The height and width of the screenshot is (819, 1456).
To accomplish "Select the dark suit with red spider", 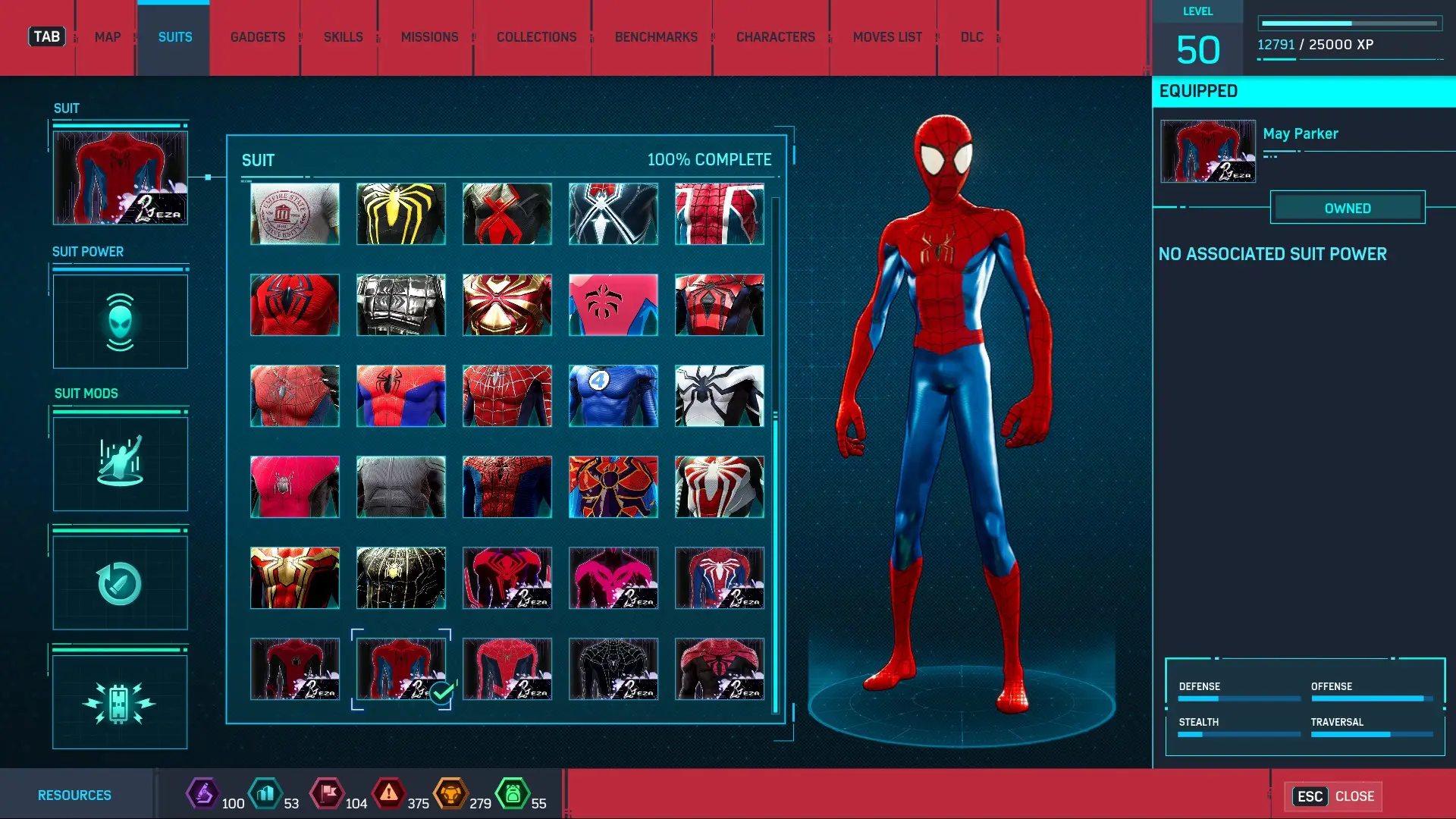I will (507, 214).
